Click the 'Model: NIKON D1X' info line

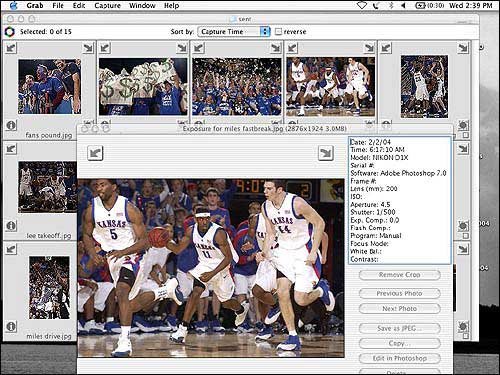379,157
